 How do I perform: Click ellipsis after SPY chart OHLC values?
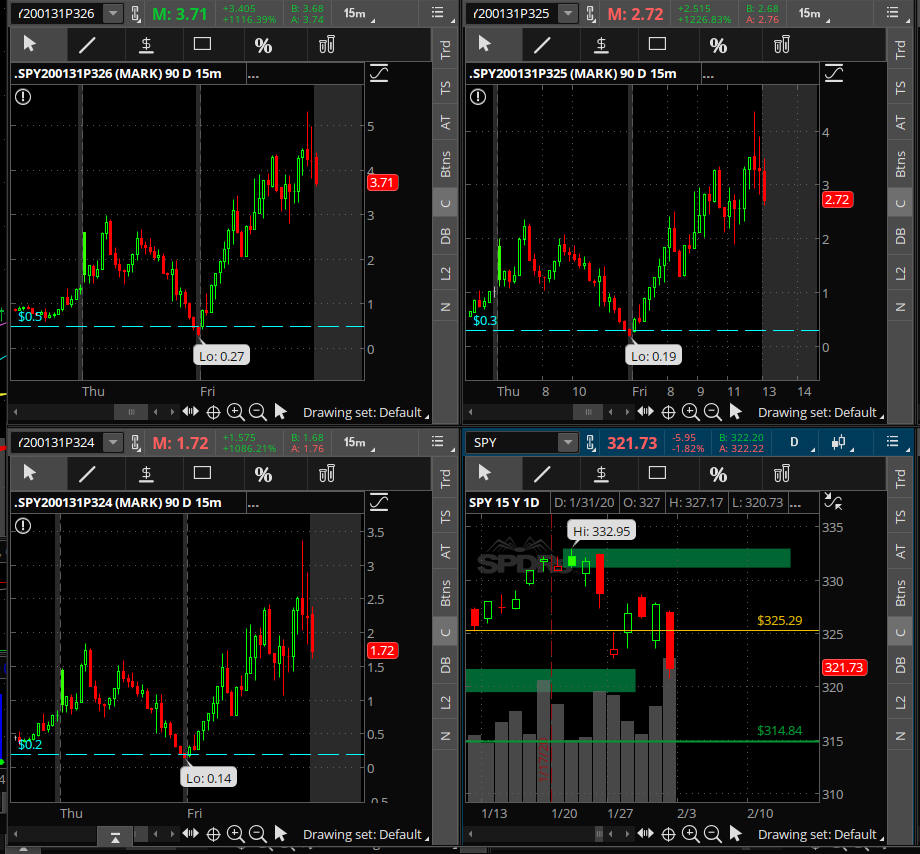[795, 503]
